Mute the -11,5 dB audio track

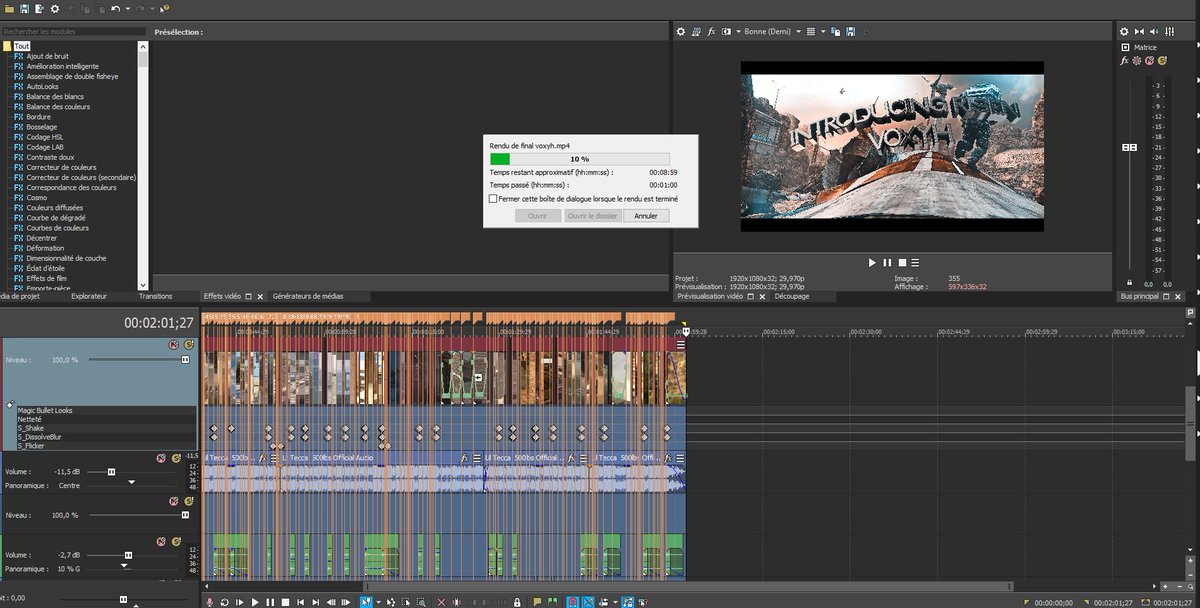[161, 458]
